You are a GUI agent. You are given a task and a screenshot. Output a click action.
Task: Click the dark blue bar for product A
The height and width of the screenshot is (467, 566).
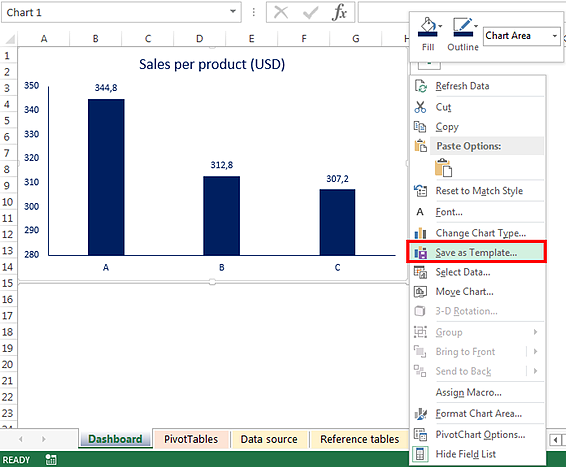coord(106,177)
